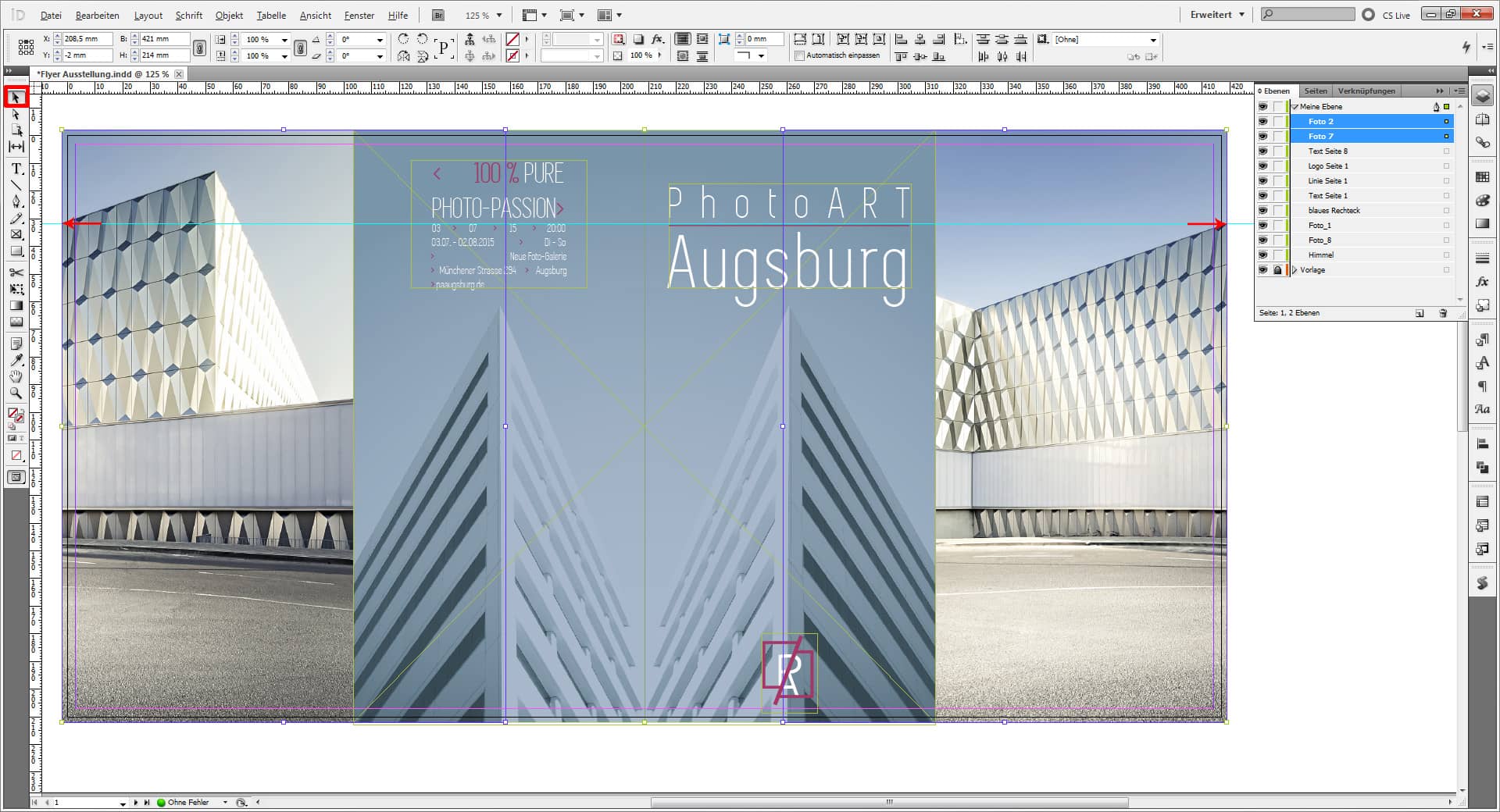The height and width of the screenshot is (812, 1500).
Task: Hide the Himmel layer
Action: tap(1263, 255)
